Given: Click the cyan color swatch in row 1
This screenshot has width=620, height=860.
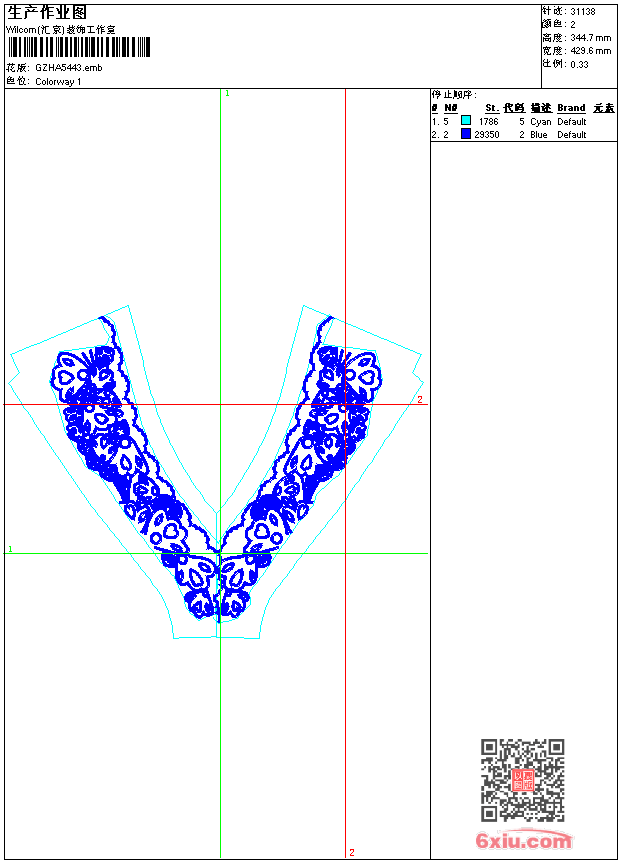Looking at the screenshot, I should coord(466,120).
